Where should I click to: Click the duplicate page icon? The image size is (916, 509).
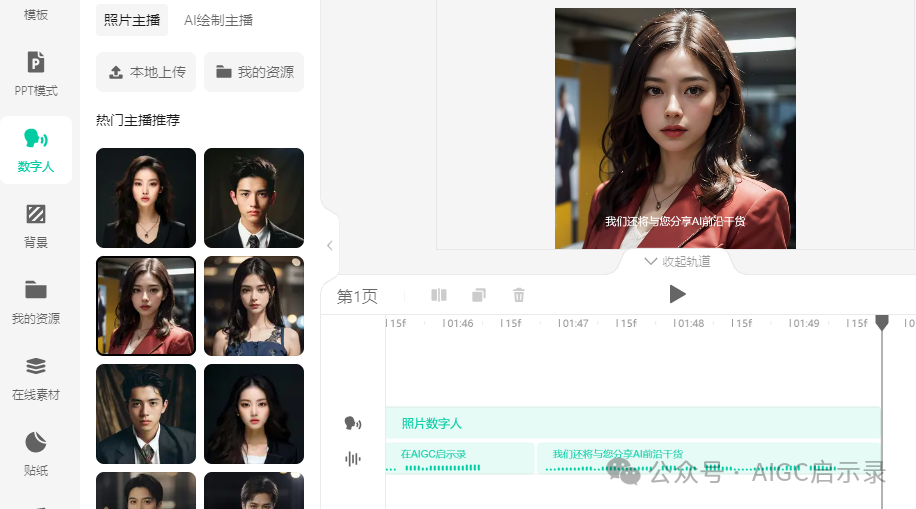(478, 295)
